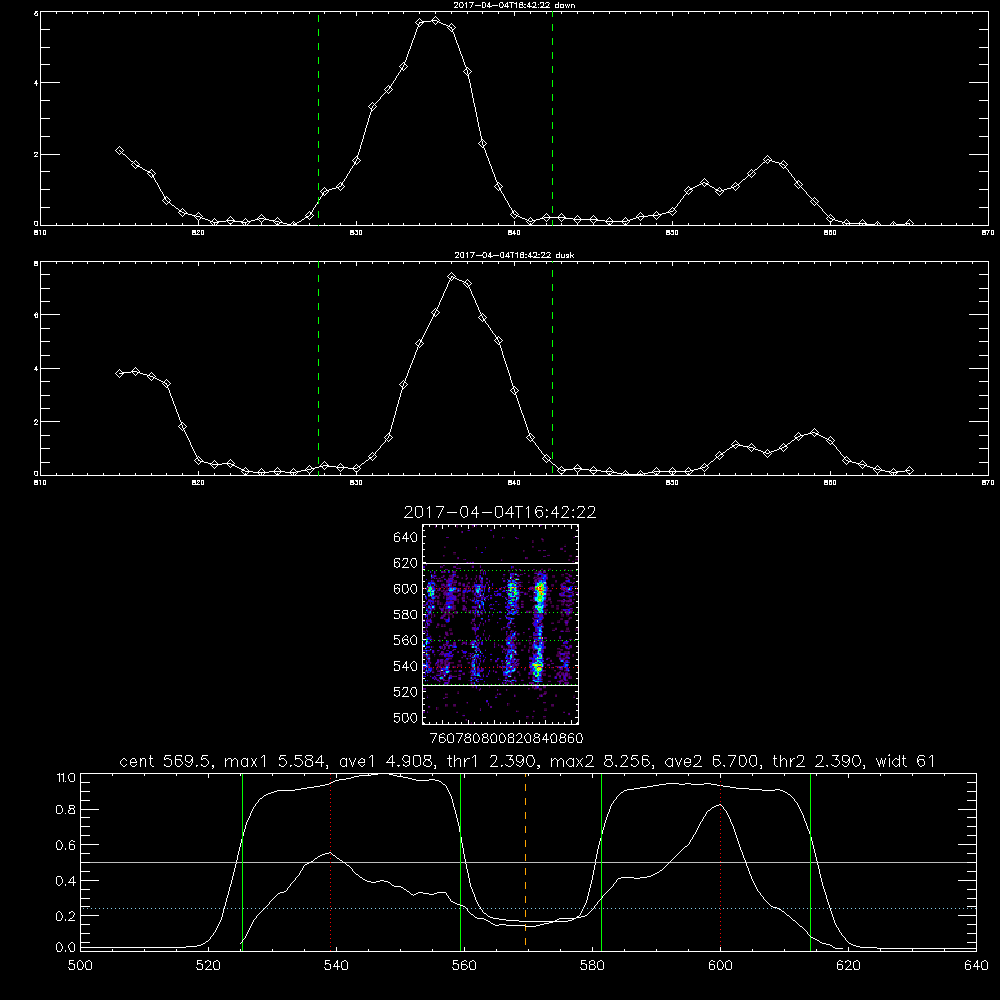
Task: Click the '0.4' label on bottom plot y-axis
Action: pyautogui.click(x=66, y=881)
